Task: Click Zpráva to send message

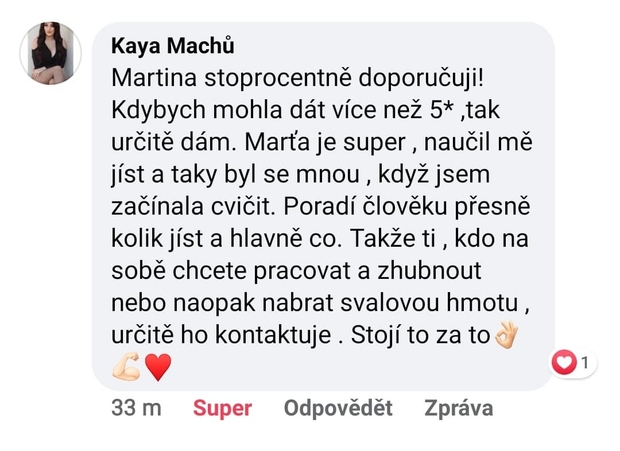Action: (458, 408)
